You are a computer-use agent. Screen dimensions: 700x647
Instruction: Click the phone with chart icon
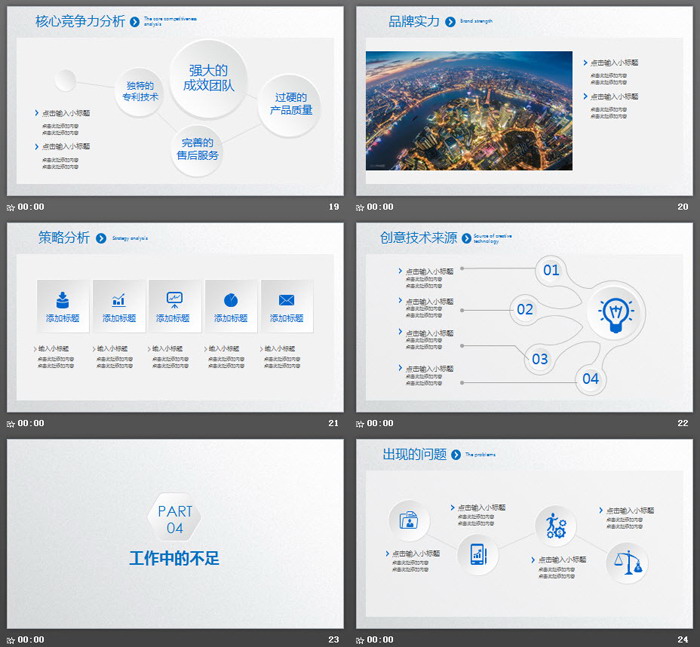pyautogui.click(x=478, y=553)
